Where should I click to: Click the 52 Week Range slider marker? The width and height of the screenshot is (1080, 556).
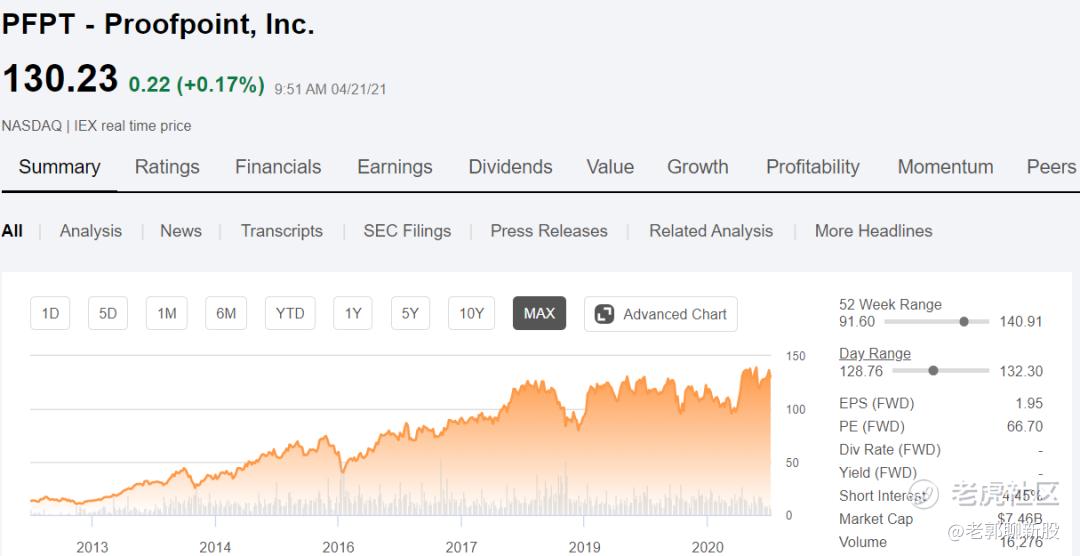(964, 322)
